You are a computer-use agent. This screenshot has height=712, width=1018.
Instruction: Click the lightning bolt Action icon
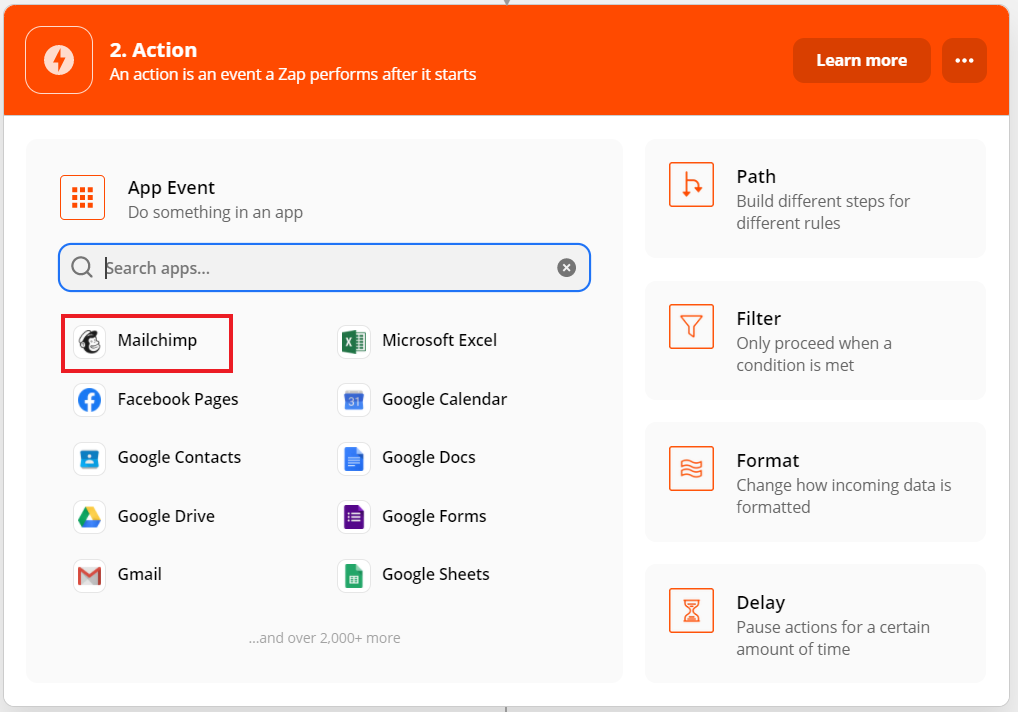(x=59, y=60)
